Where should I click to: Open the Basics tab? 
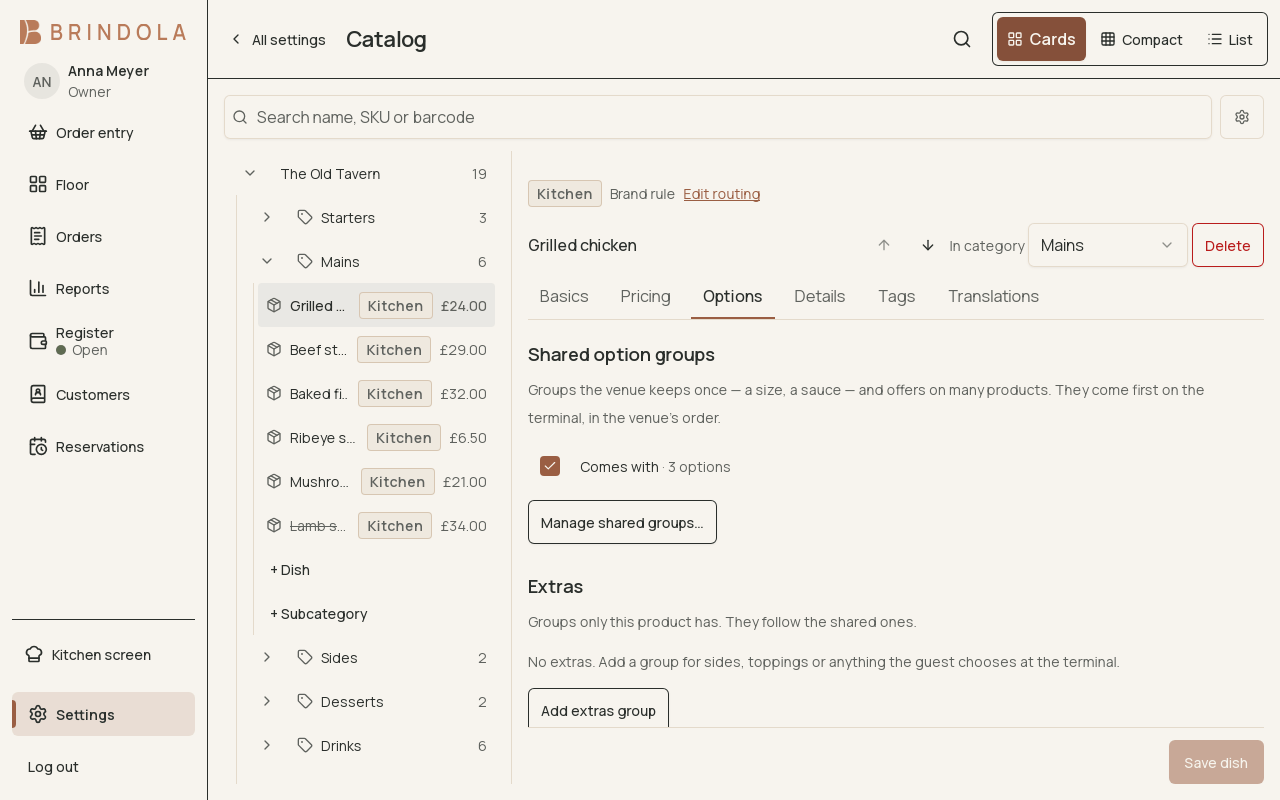tap(564, 296)
